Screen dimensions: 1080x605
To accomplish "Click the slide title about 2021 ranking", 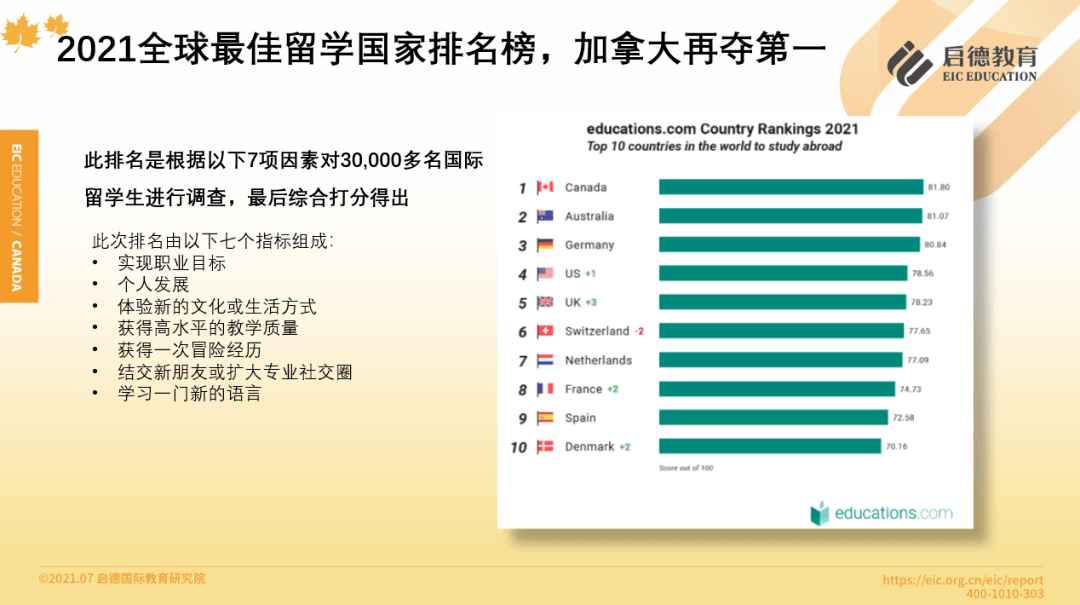I will pyautogui.click(x=441, y=50).
